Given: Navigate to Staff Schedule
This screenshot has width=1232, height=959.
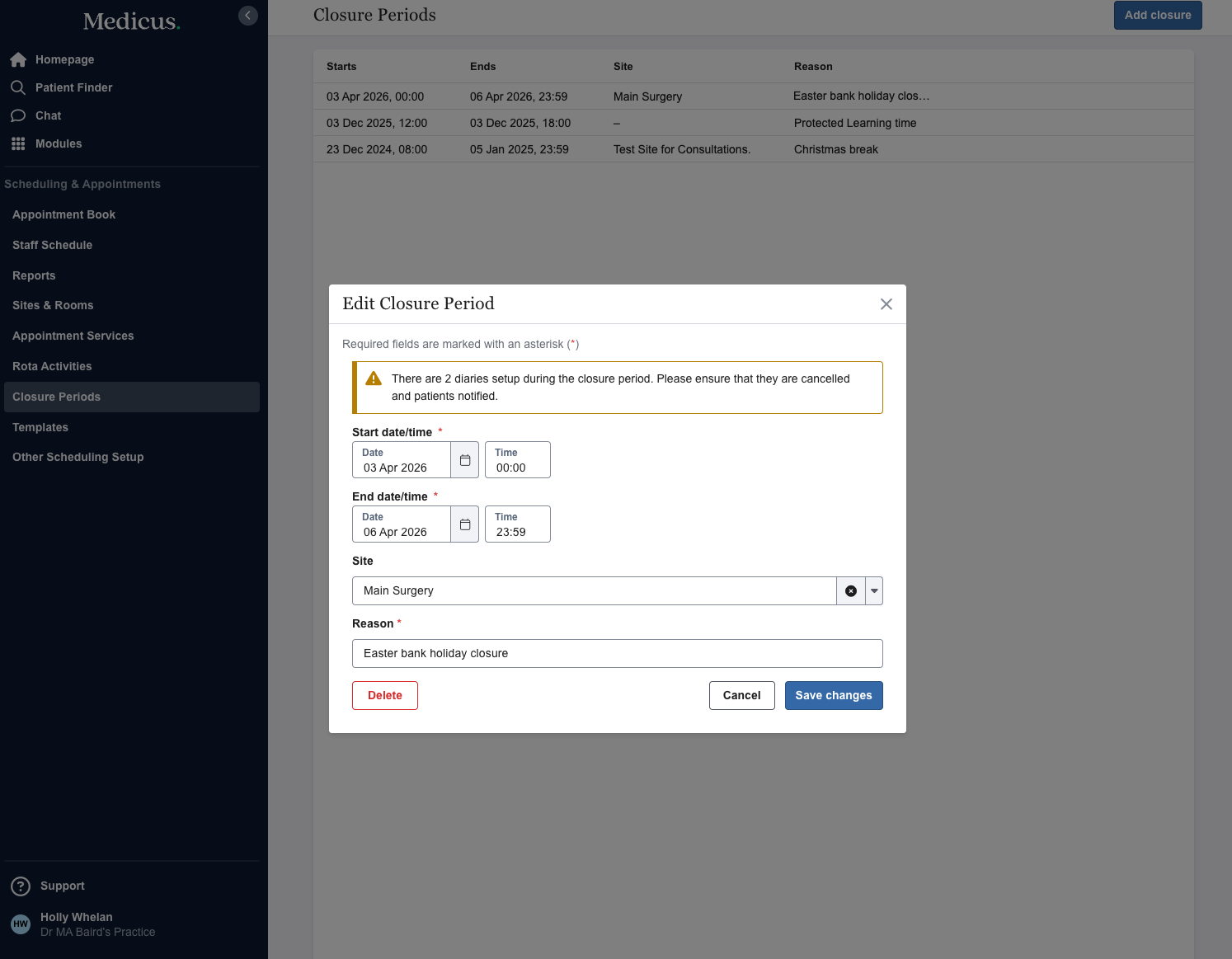Looking at the screenshot, I should (52, 245).
